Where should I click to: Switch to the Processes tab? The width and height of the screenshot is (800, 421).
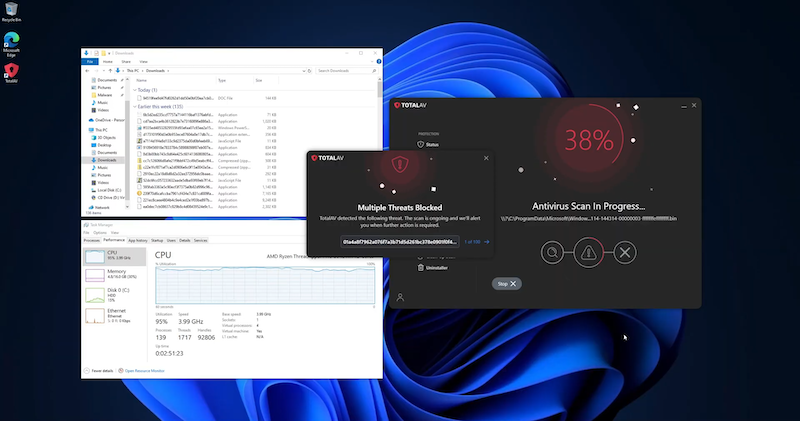92,240
